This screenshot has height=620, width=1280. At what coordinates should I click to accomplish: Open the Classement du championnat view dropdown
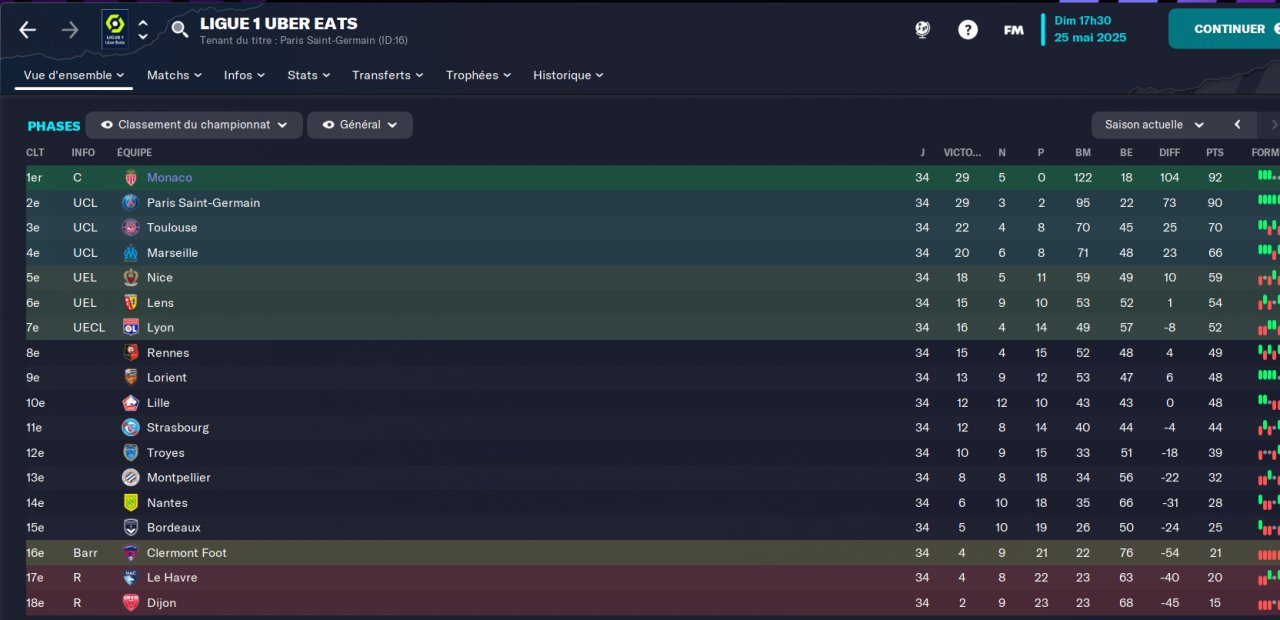click(x=194, y=125)
